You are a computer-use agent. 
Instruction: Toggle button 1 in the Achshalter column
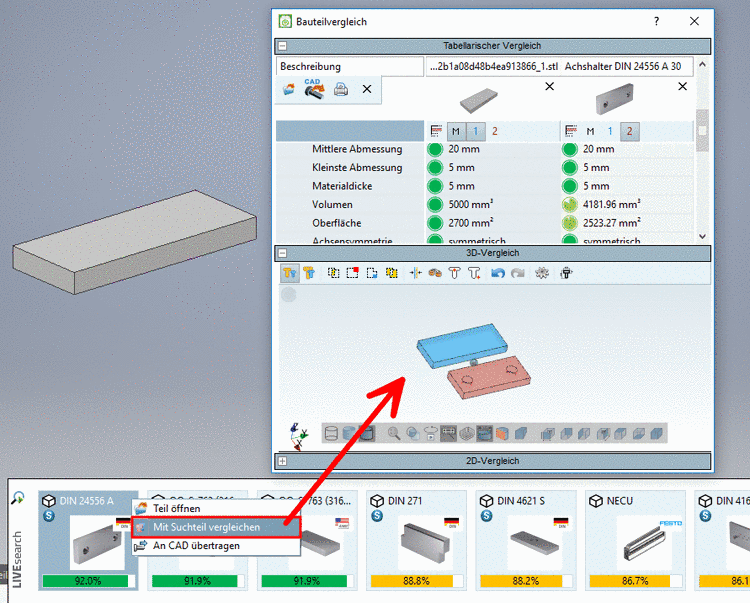[610, 131]
